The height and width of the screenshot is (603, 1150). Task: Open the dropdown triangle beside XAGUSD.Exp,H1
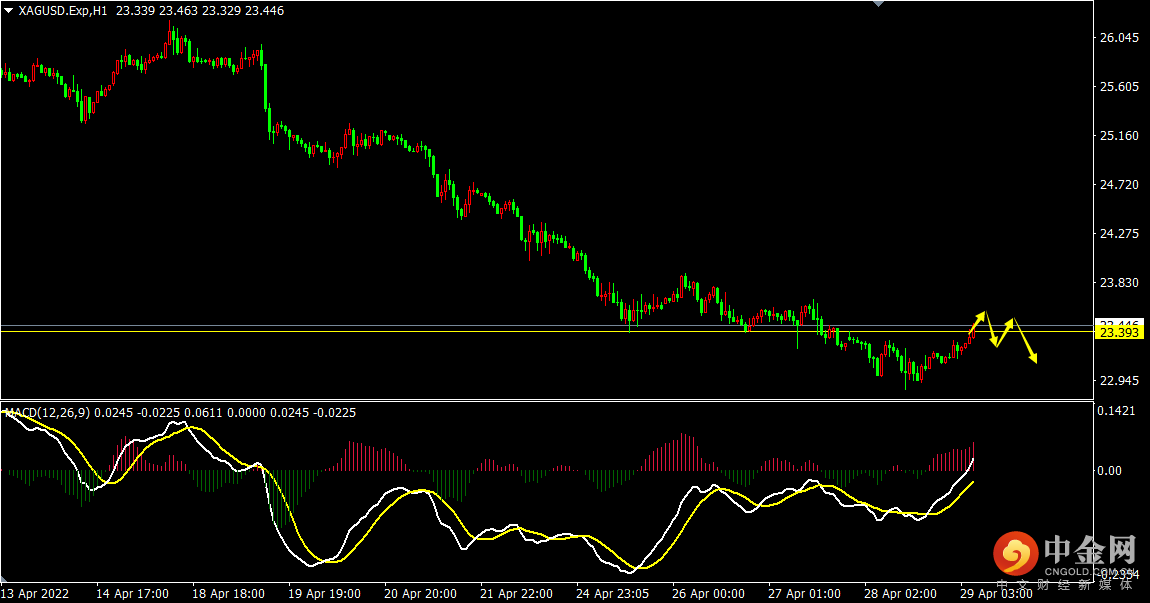point(8,11)
